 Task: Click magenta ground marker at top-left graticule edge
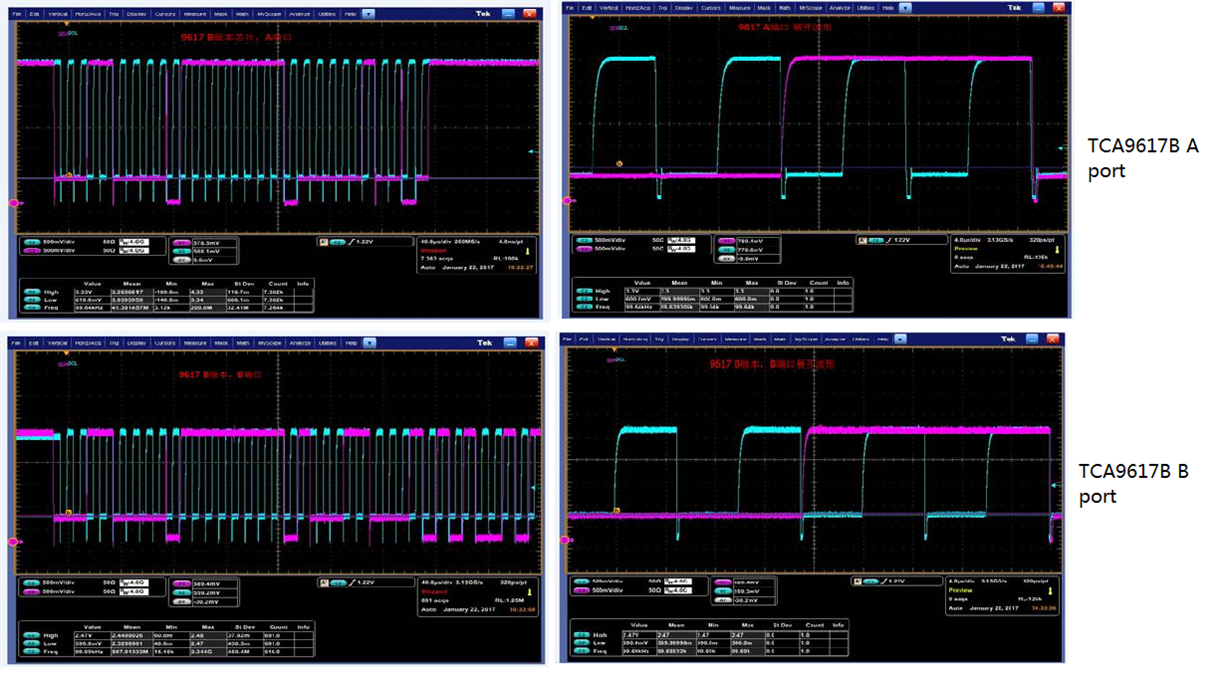14,203
